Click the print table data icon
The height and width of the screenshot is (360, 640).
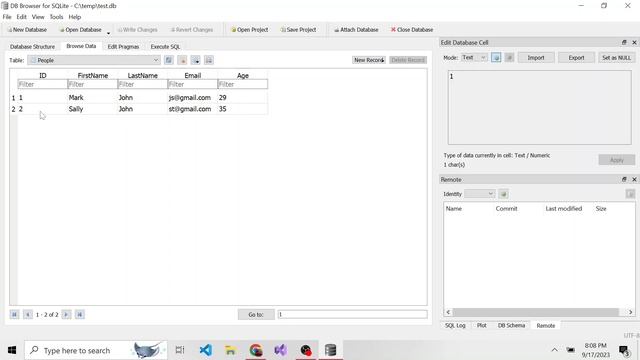click(209, 60)
